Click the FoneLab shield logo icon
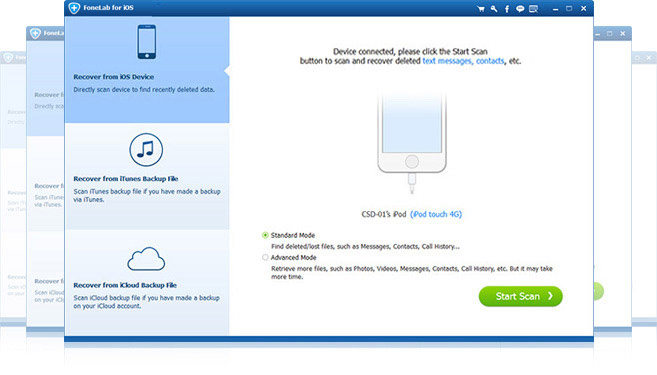Screen dimensions: 657x375 (x=74, y=8)
